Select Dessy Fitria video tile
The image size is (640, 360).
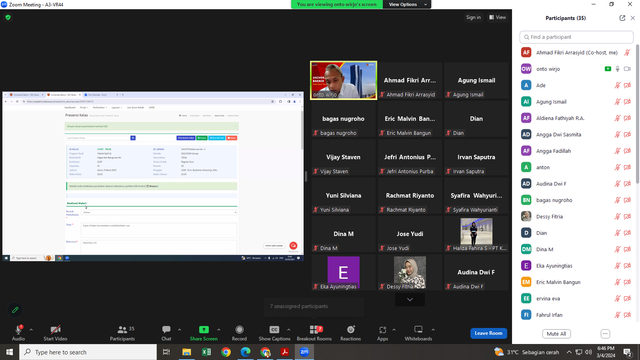(410, 272)
